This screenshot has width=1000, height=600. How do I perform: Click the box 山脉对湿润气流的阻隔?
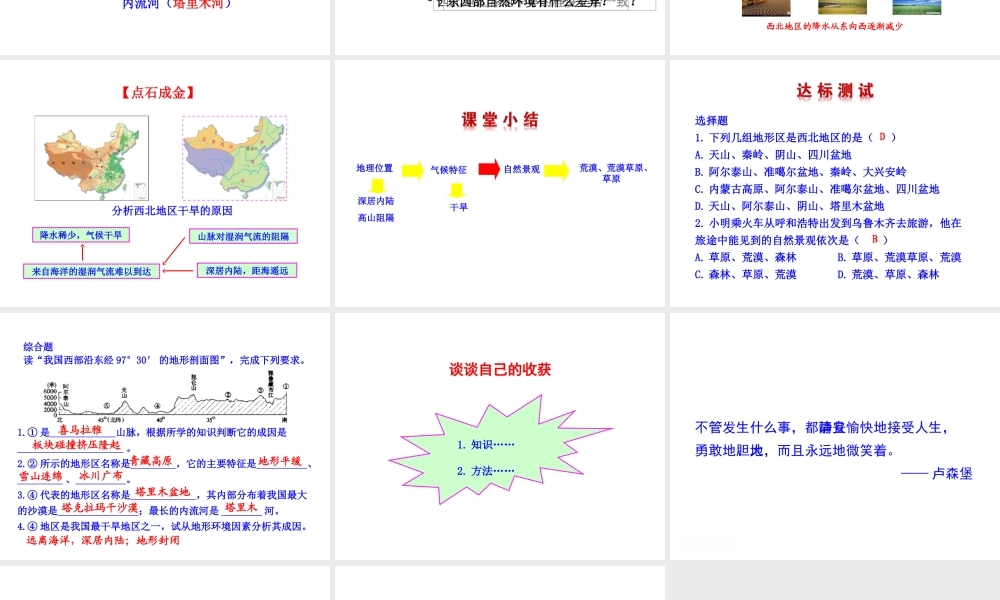coord(243,237)
